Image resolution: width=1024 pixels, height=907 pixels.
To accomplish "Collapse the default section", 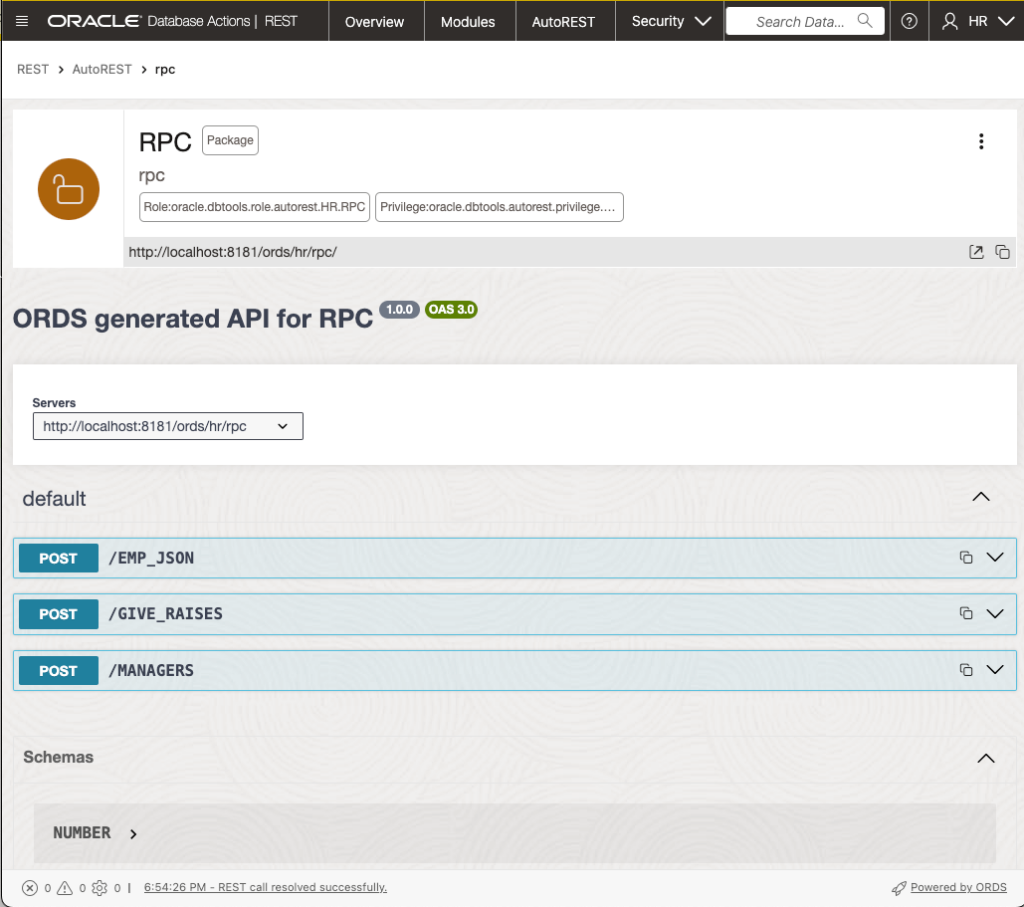I will tap(980, 498).
